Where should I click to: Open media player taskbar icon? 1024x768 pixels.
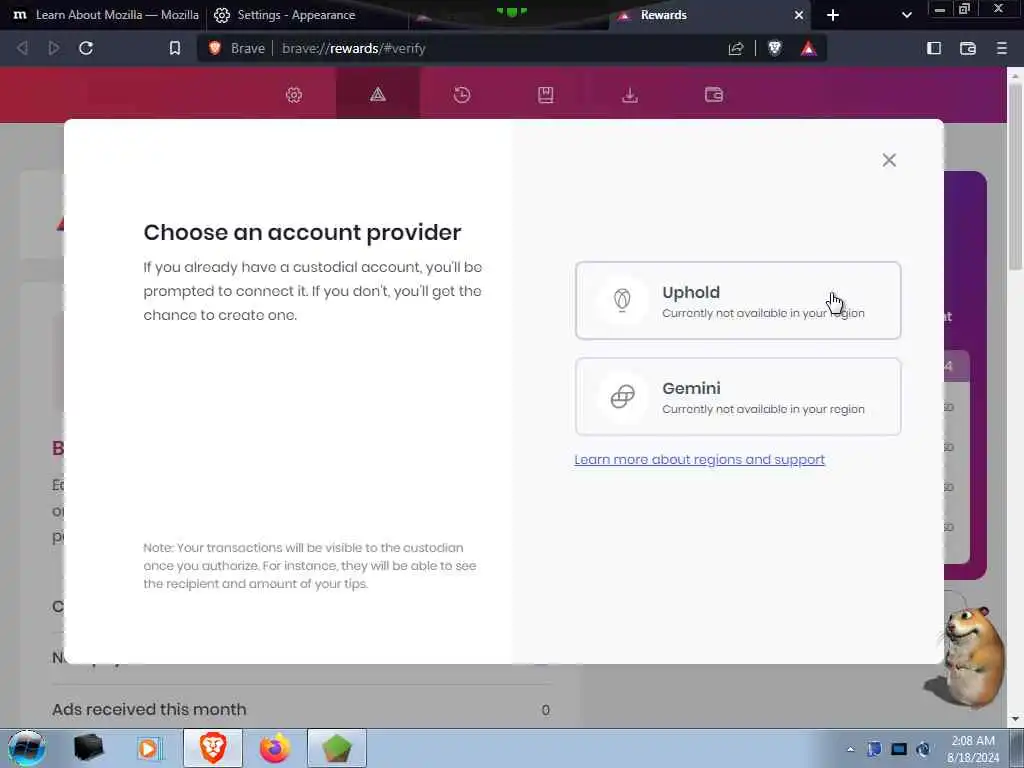pos(149,748)
